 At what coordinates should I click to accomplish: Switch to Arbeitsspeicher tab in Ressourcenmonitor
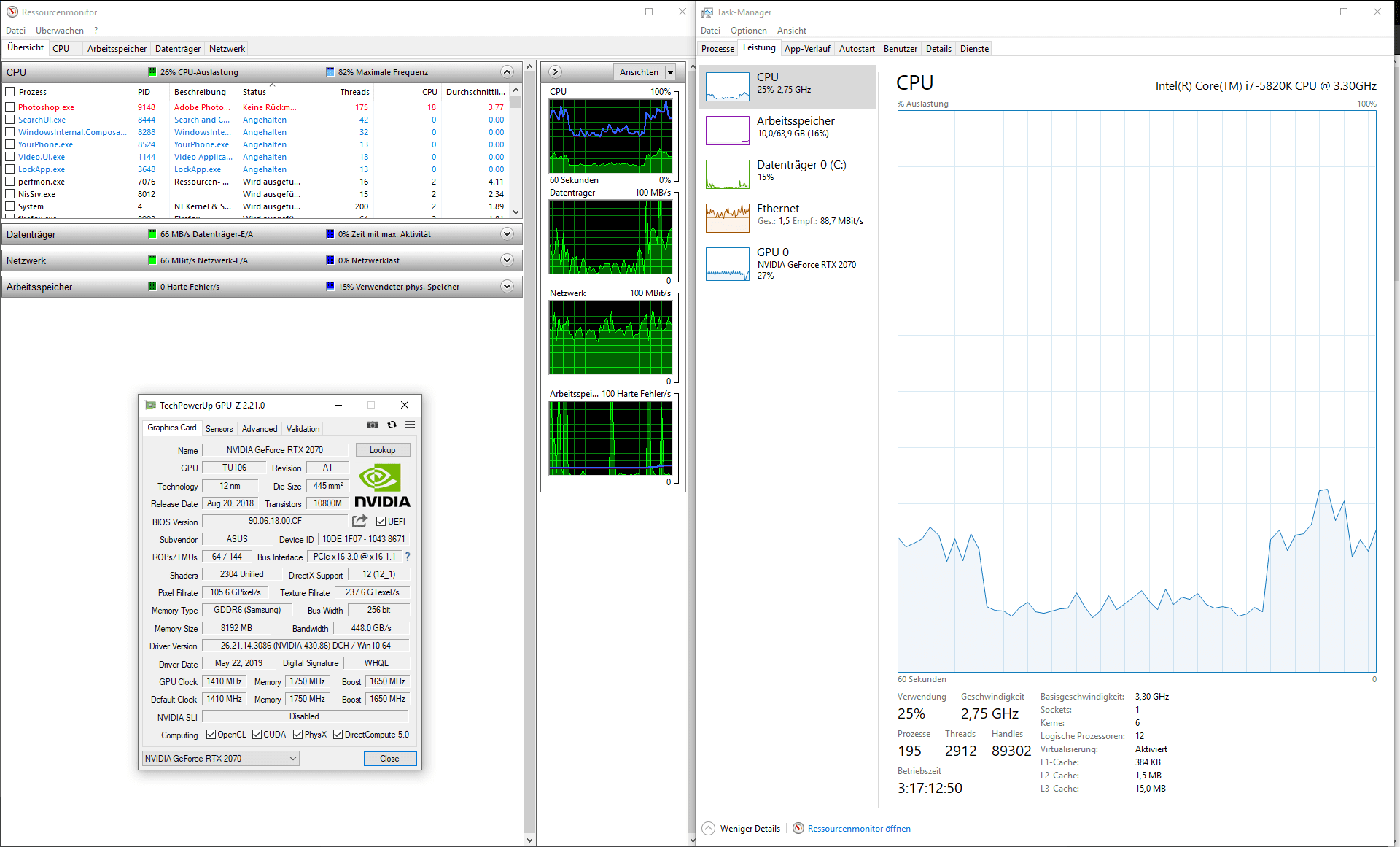117,49
